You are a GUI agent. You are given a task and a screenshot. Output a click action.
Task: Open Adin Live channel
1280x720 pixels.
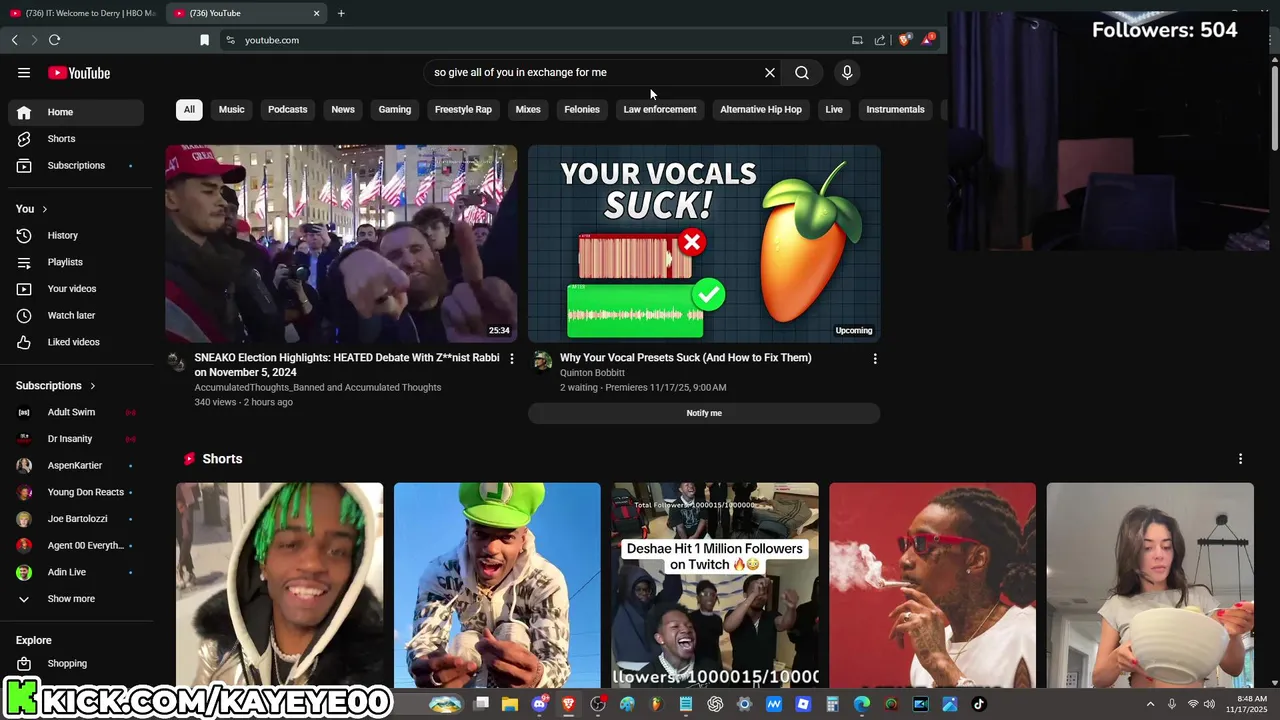coord(76,572)
